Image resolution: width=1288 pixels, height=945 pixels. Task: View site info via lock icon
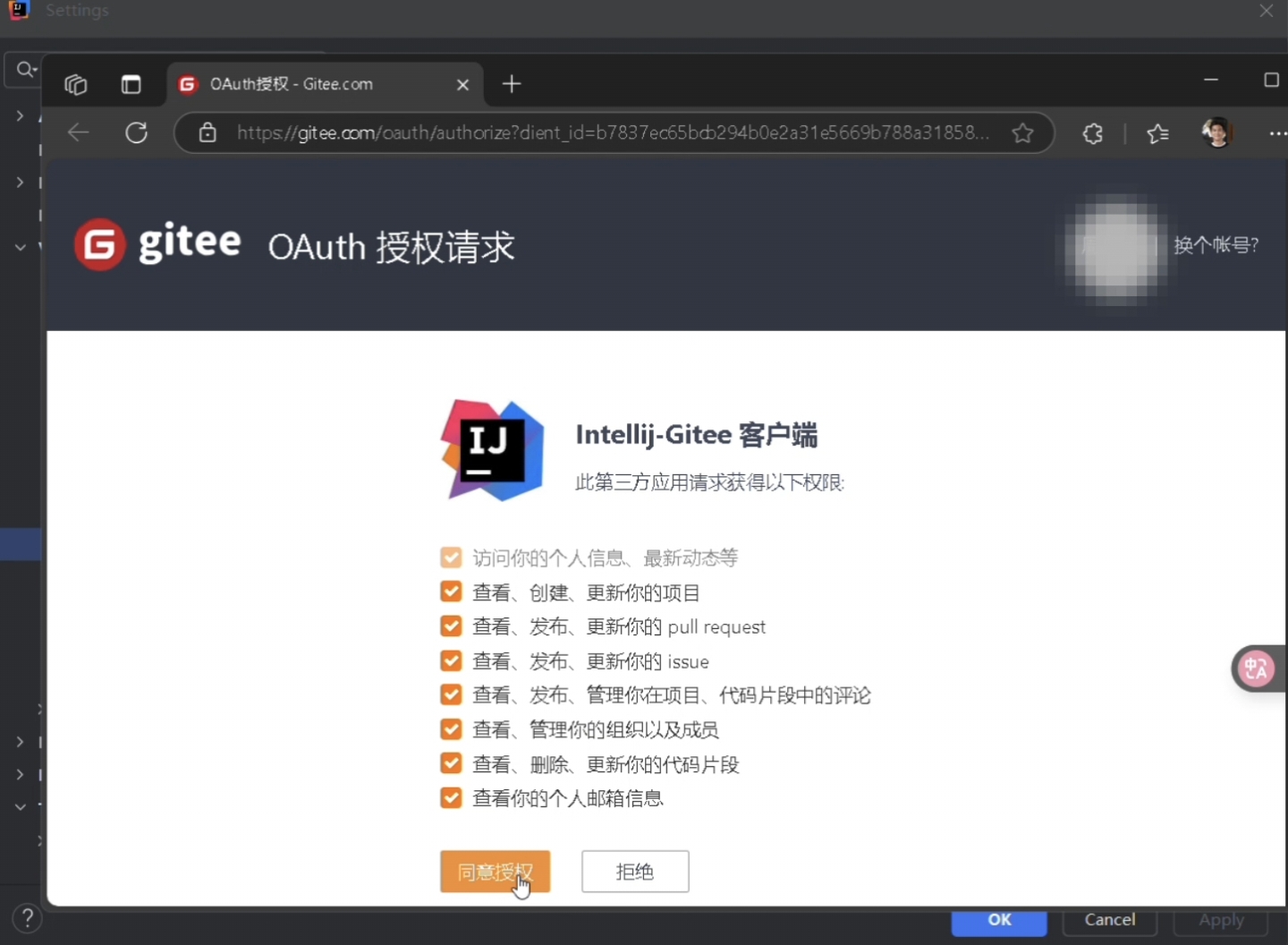[208, 132]
